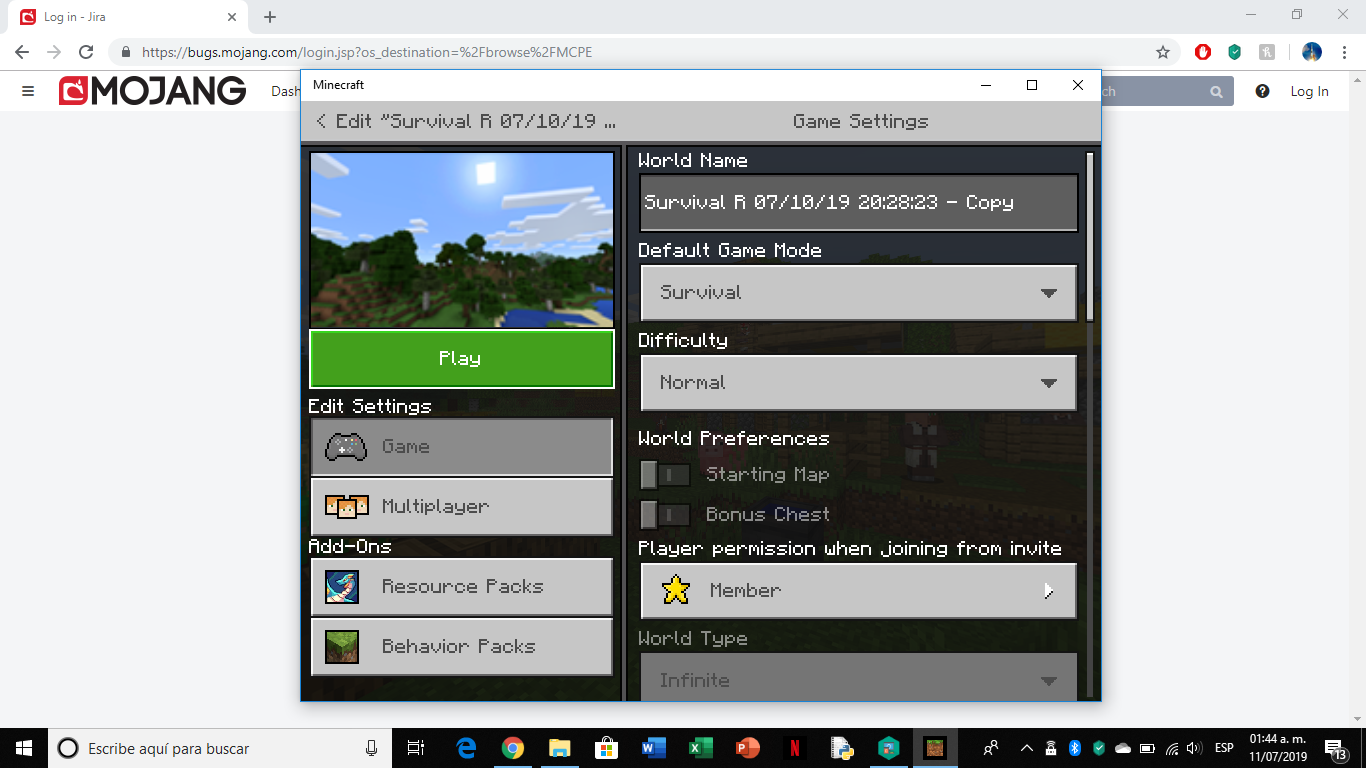Viewport: 1366px width, 768px height.
Task: Select the "Log in - Jira" tab
Action: 129,17
